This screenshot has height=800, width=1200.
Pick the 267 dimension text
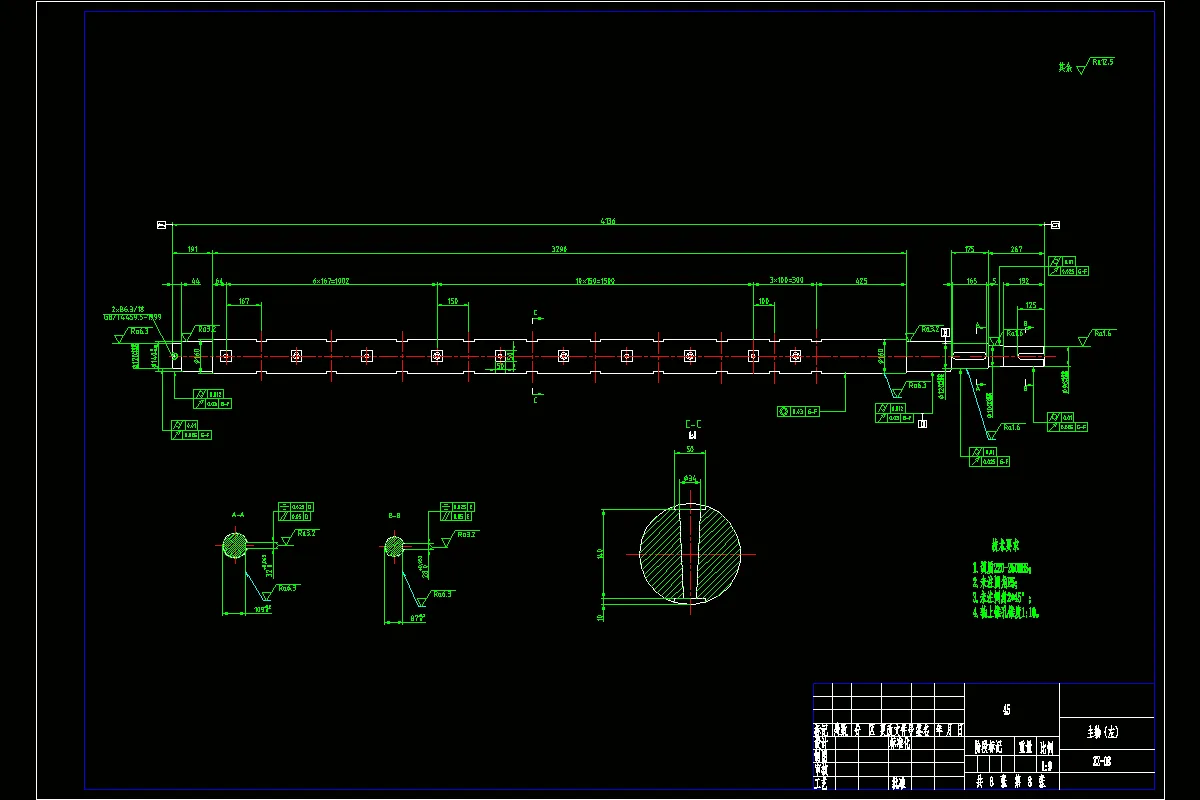click(1016, 249)
